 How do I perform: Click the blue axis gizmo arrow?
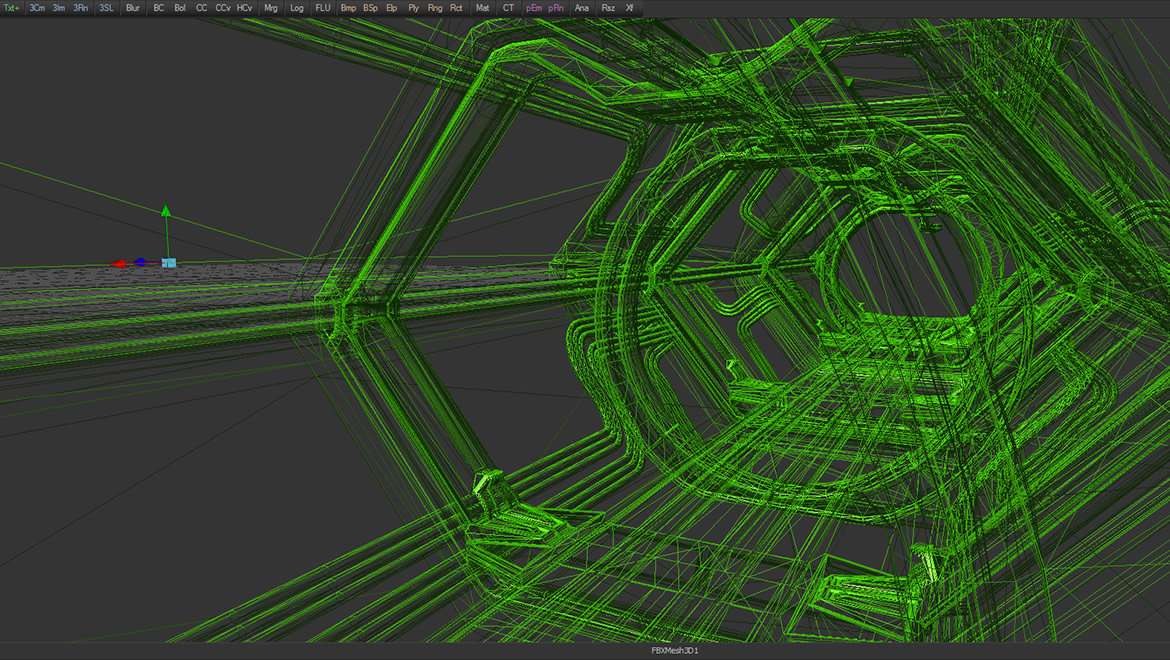[140, 263]
